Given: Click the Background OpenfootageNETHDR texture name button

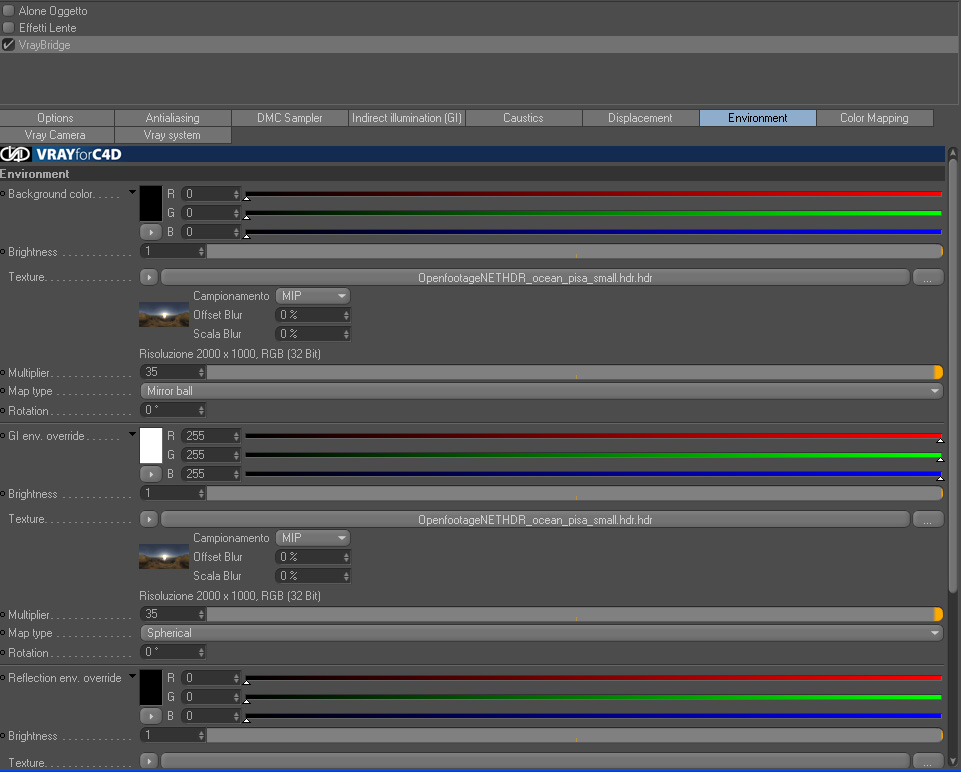Looking at the screenshot, I should [x=535, y=278].
